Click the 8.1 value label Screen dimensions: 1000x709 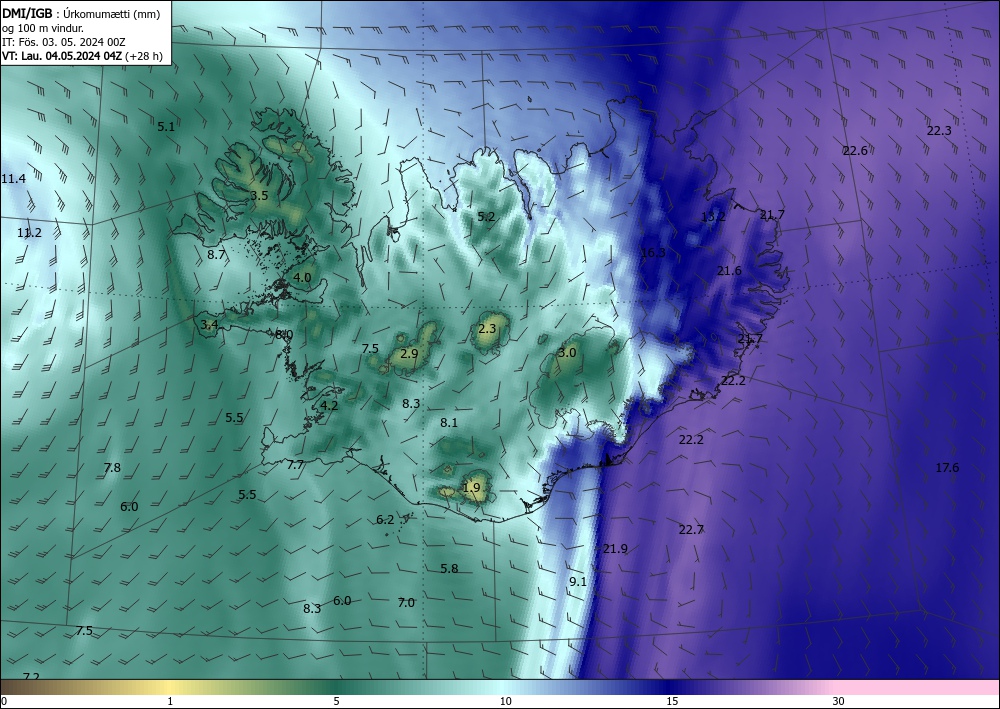click(449, 422)
